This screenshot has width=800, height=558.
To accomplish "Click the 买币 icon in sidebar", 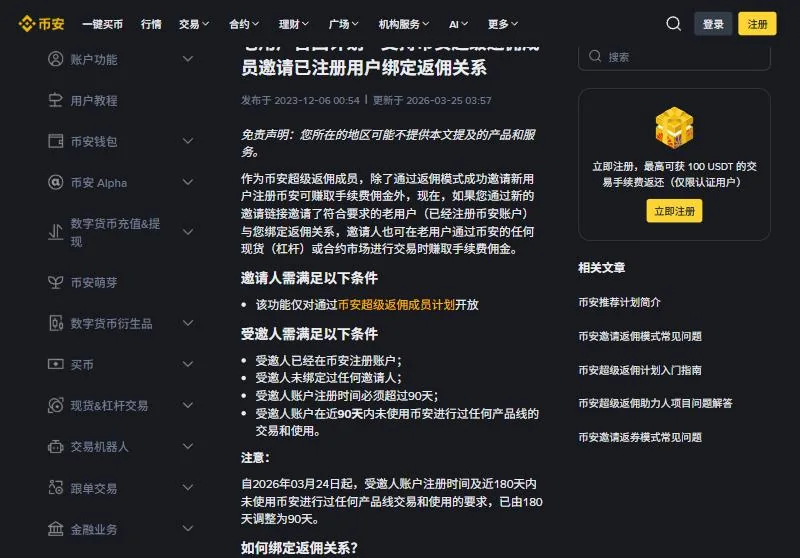I will 56,364.
